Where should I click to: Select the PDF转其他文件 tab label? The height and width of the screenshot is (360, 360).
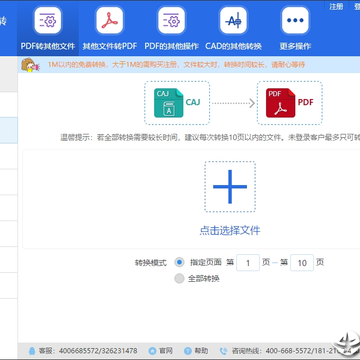click(48, 46)
